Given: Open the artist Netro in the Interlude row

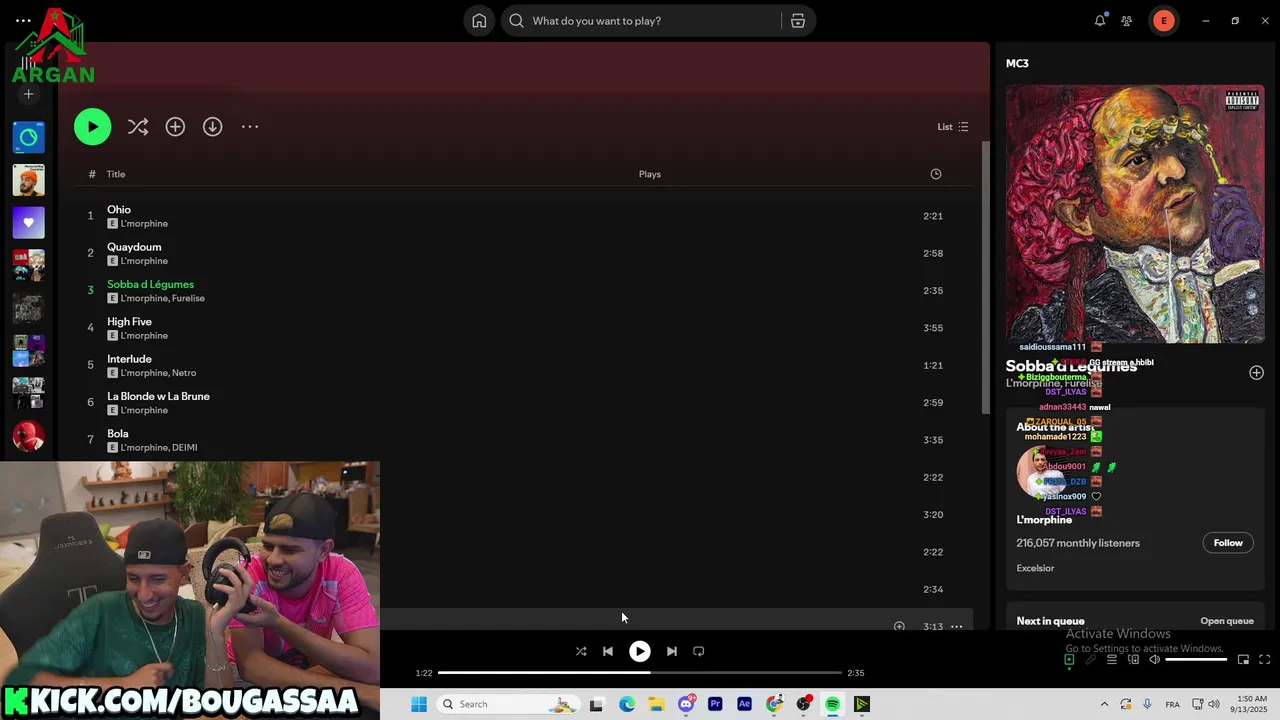Looking at the screenshot, I should point(184,373).
